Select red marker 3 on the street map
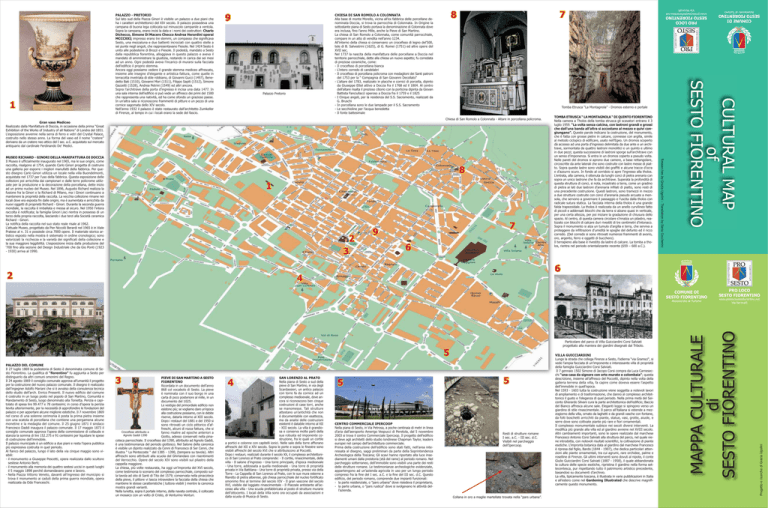The height and width of the screenshot is (508, 768). [346, 251]
